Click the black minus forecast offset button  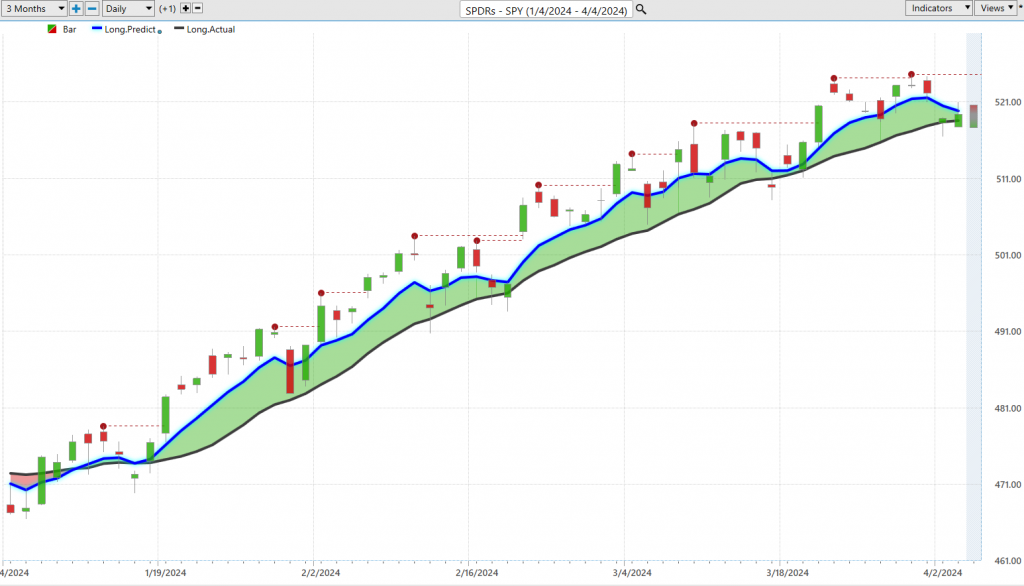pos(197,8)
